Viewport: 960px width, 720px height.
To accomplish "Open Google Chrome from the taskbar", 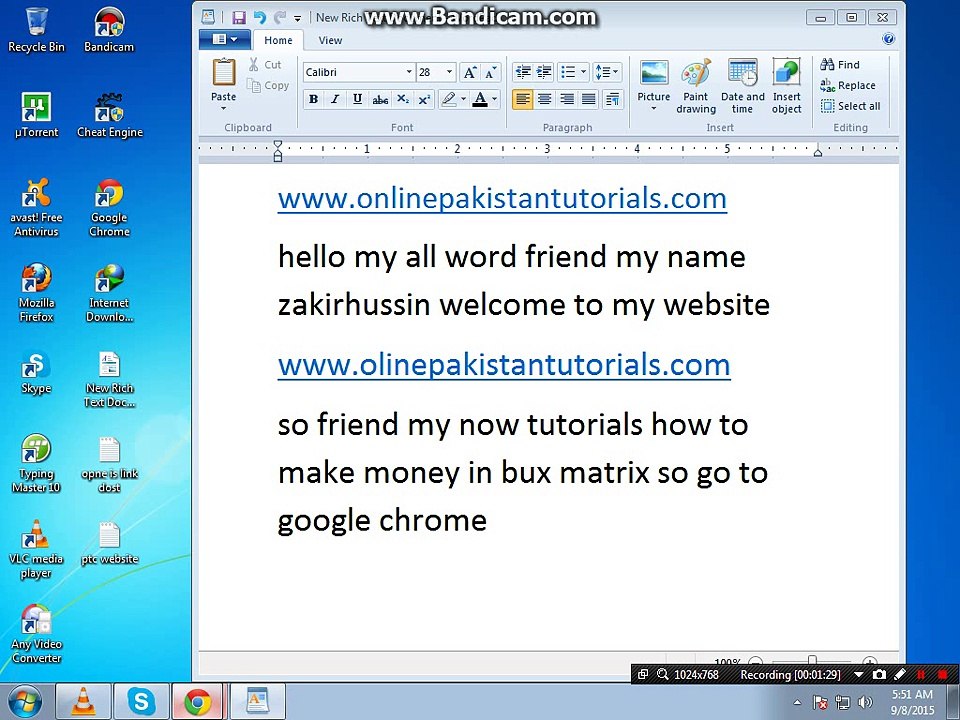I will tap(198, 702).
